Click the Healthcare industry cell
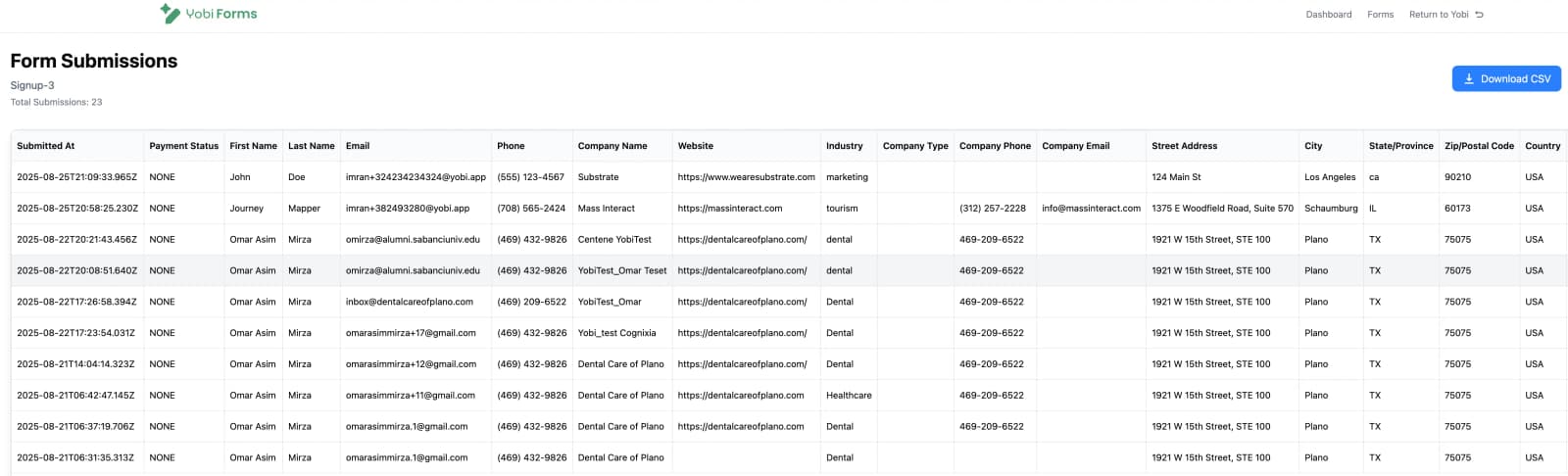1568x476 pixels. pyautogui.click(x=849, y=396)
